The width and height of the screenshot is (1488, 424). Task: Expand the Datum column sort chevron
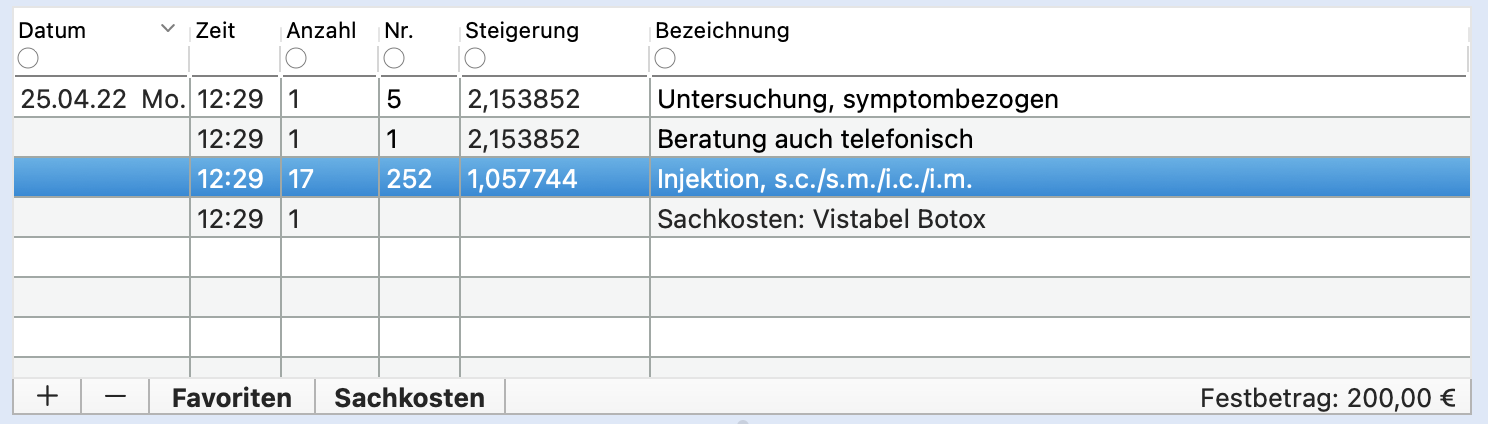[x=168, y=30]
